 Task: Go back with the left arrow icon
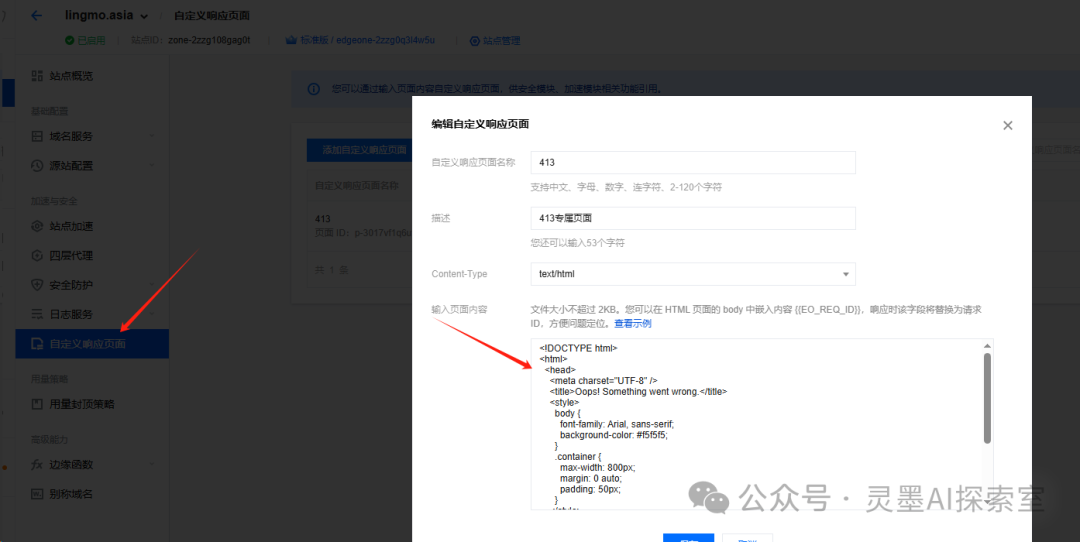point(37,15)
